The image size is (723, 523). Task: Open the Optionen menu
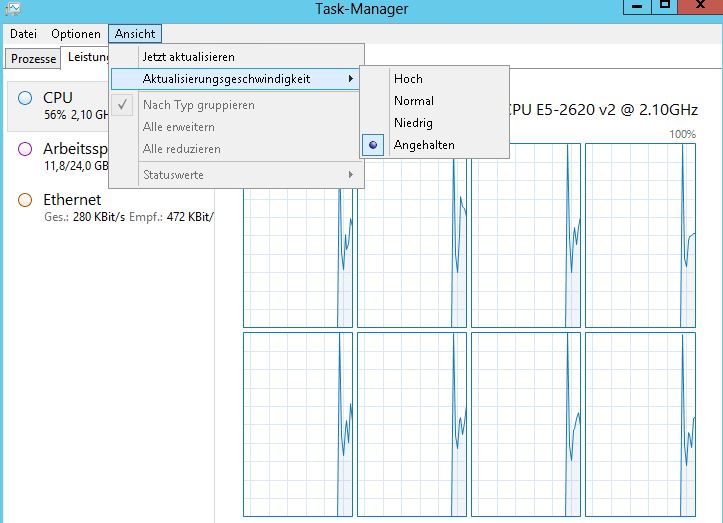pyautogui.click(x=76, y=34)
